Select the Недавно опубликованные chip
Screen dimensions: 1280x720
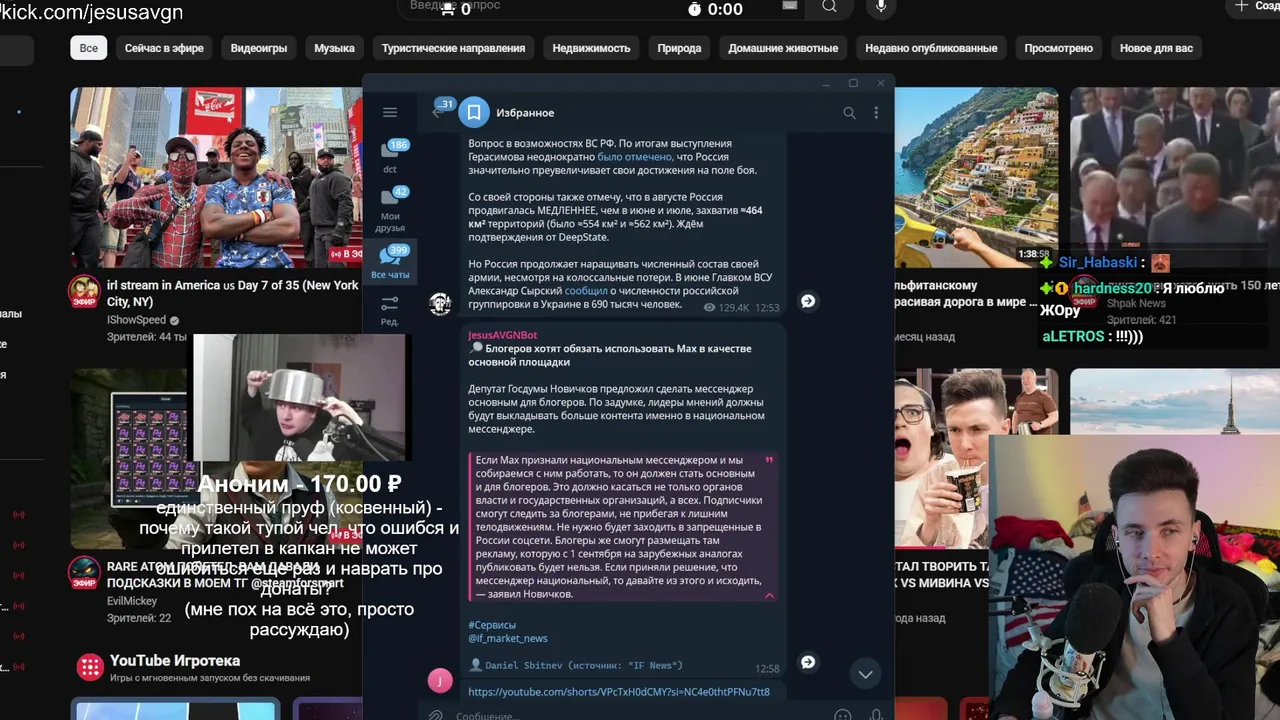coord(931,48)
